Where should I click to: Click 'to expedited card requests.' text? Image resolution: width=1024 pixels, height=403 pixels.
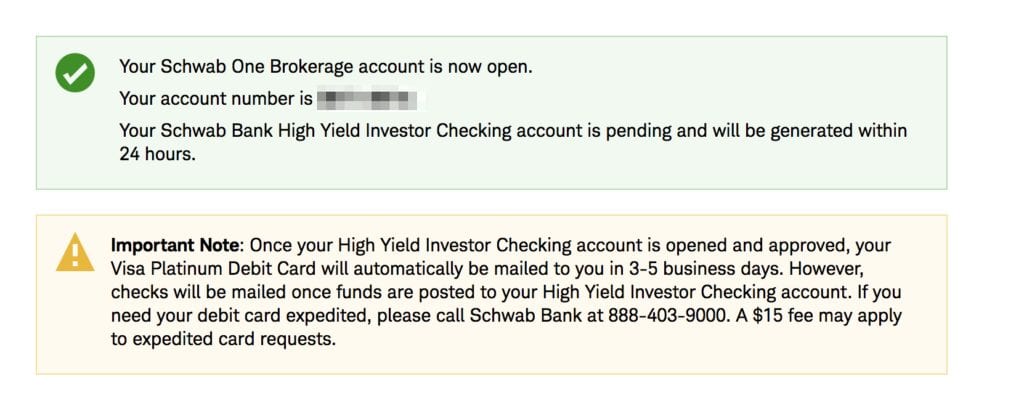click(x=223, y=340)
